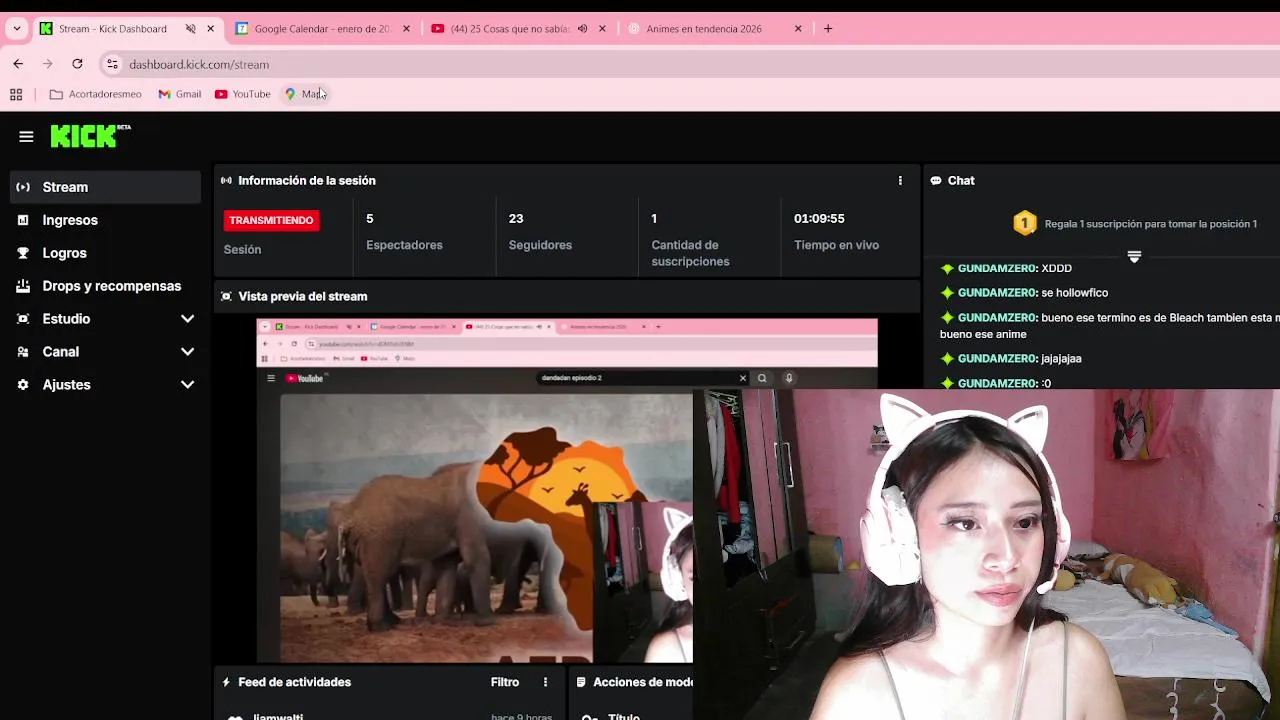Open the Acortadoresmeo bookmark folder
1280x720 pixels.
[96, 94]
